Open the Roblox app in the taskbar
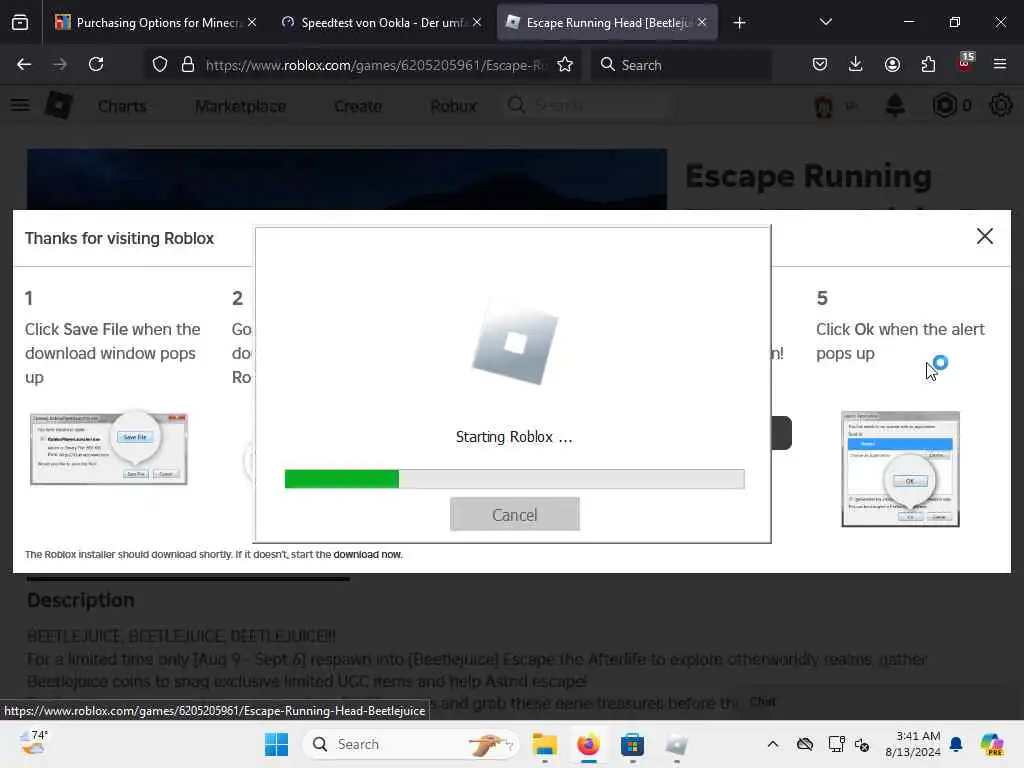The height and width of the screenshot is (768, 1024). (677, 744)
